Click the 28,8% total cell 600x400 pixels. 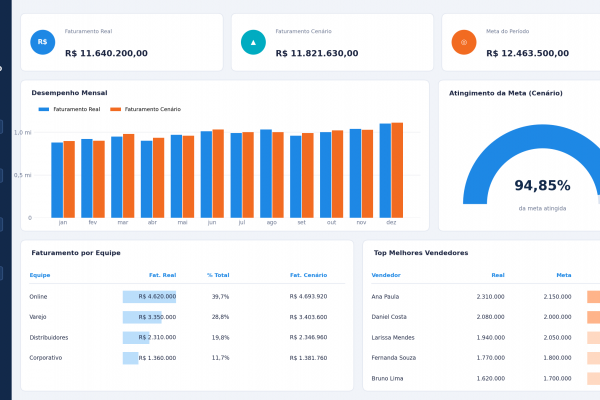click(220, 317)
